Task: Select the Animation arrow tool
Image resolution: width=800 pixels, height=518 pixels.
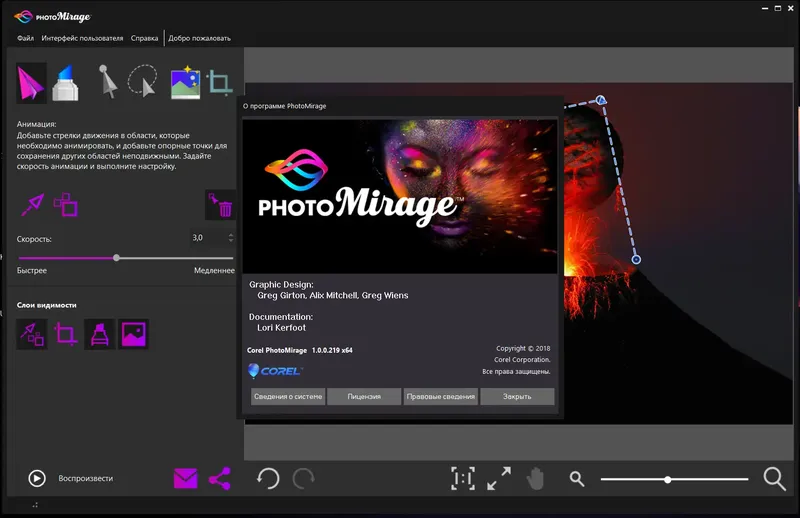Action: [x=31, y=83]
